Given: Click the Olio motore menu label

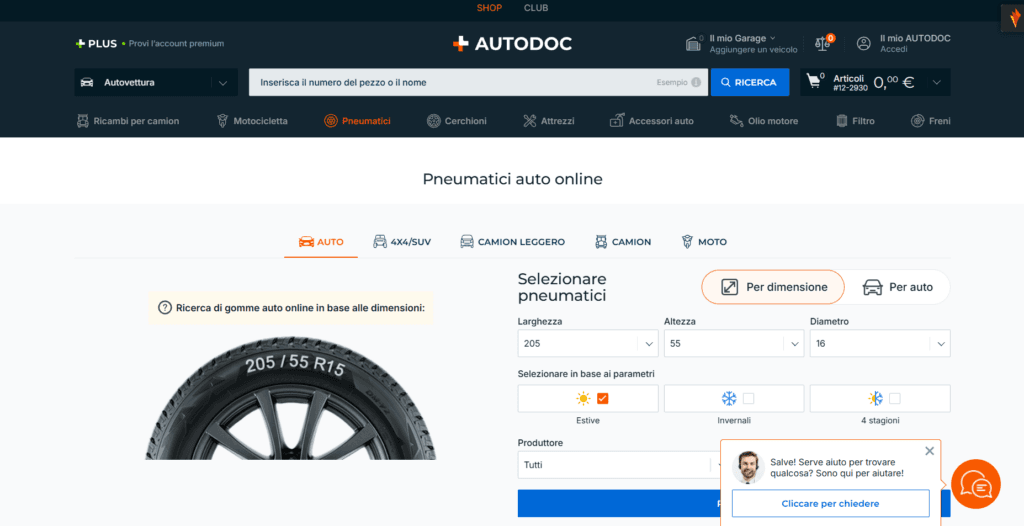Looking at the screenshot, I should tap(773, 121).
